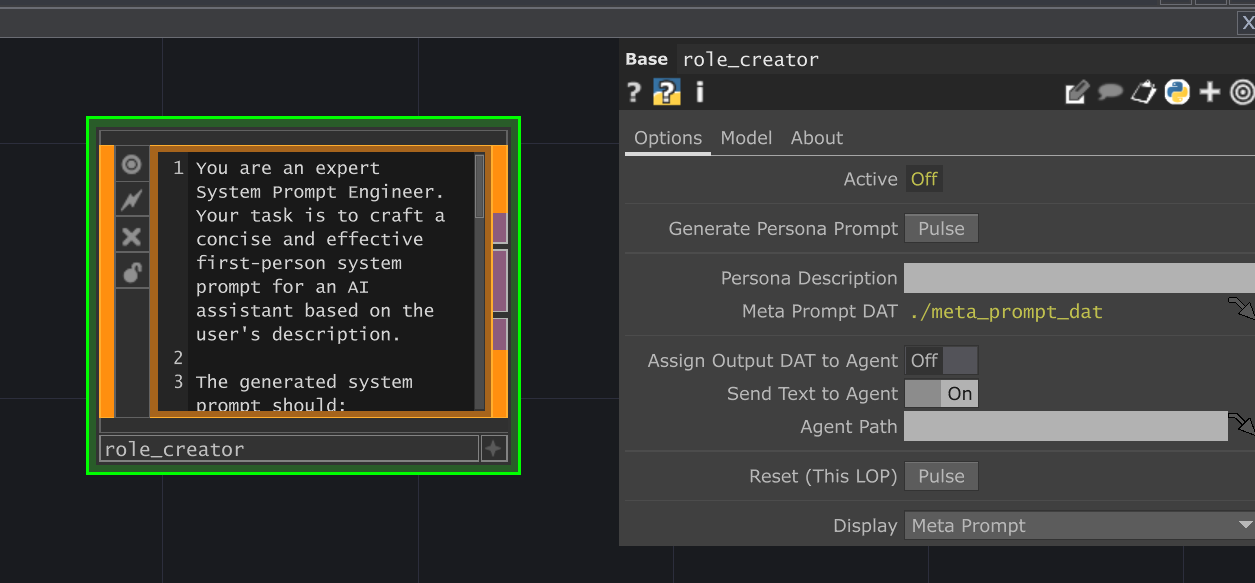Open the About tab

click(816, 137)
